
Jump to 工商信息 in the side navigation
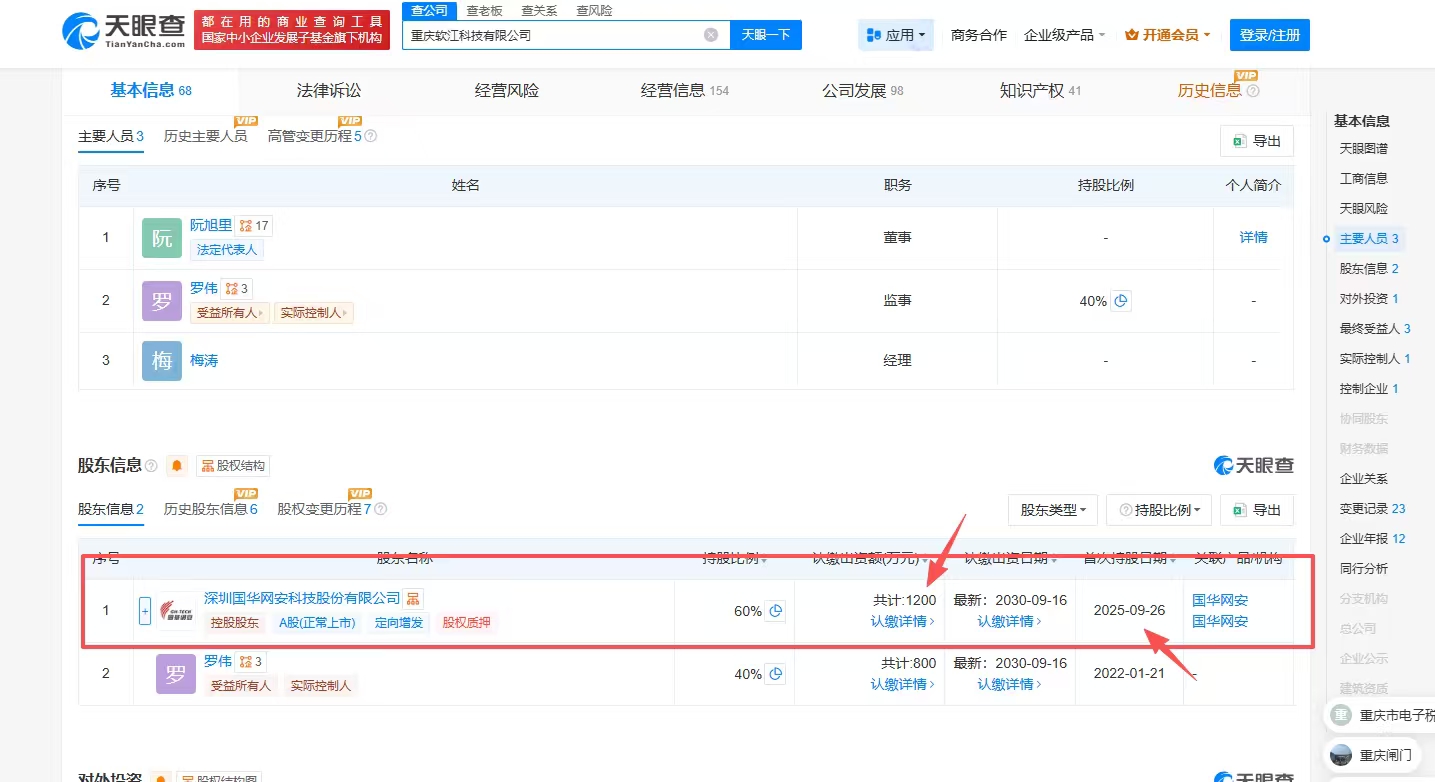1363,179
